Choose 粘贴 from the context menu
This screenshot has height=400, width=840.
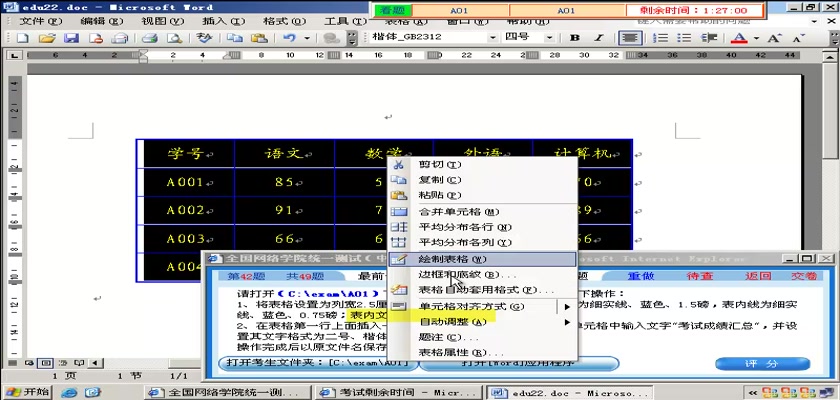pos(482,195)
